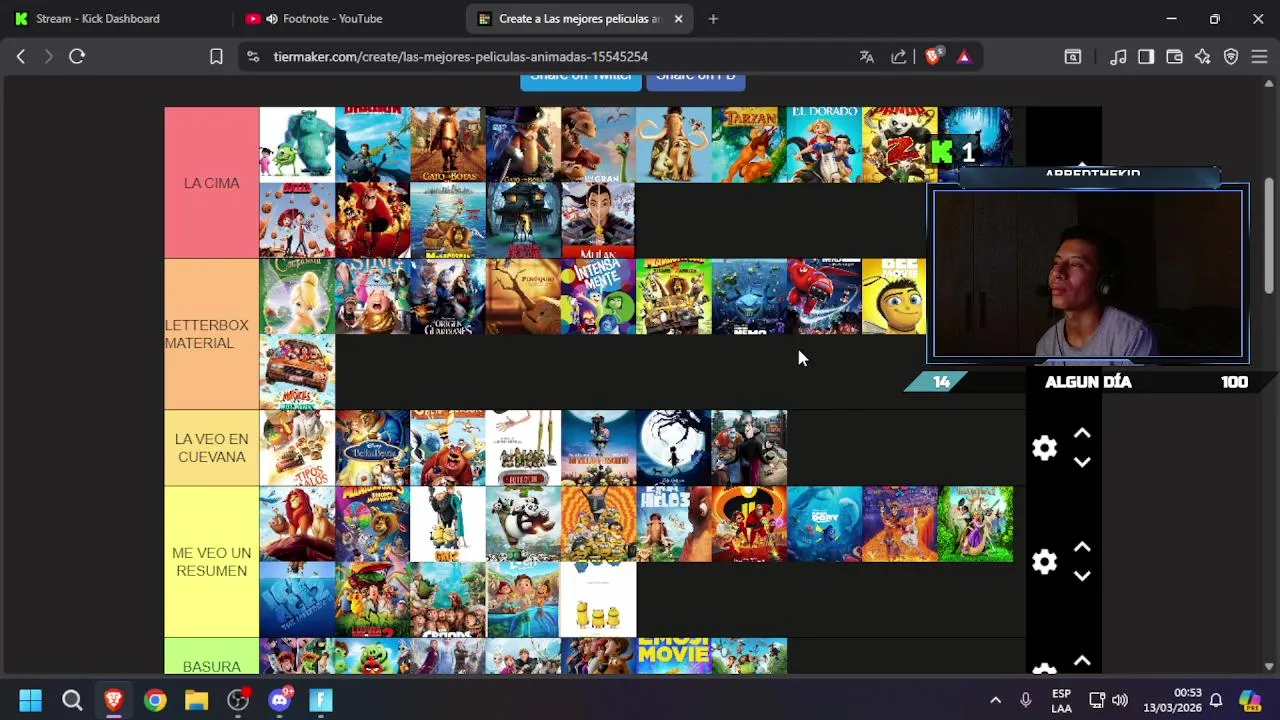
Task: Expand hidden system tray icons chevron
Action: click(995, 700)
